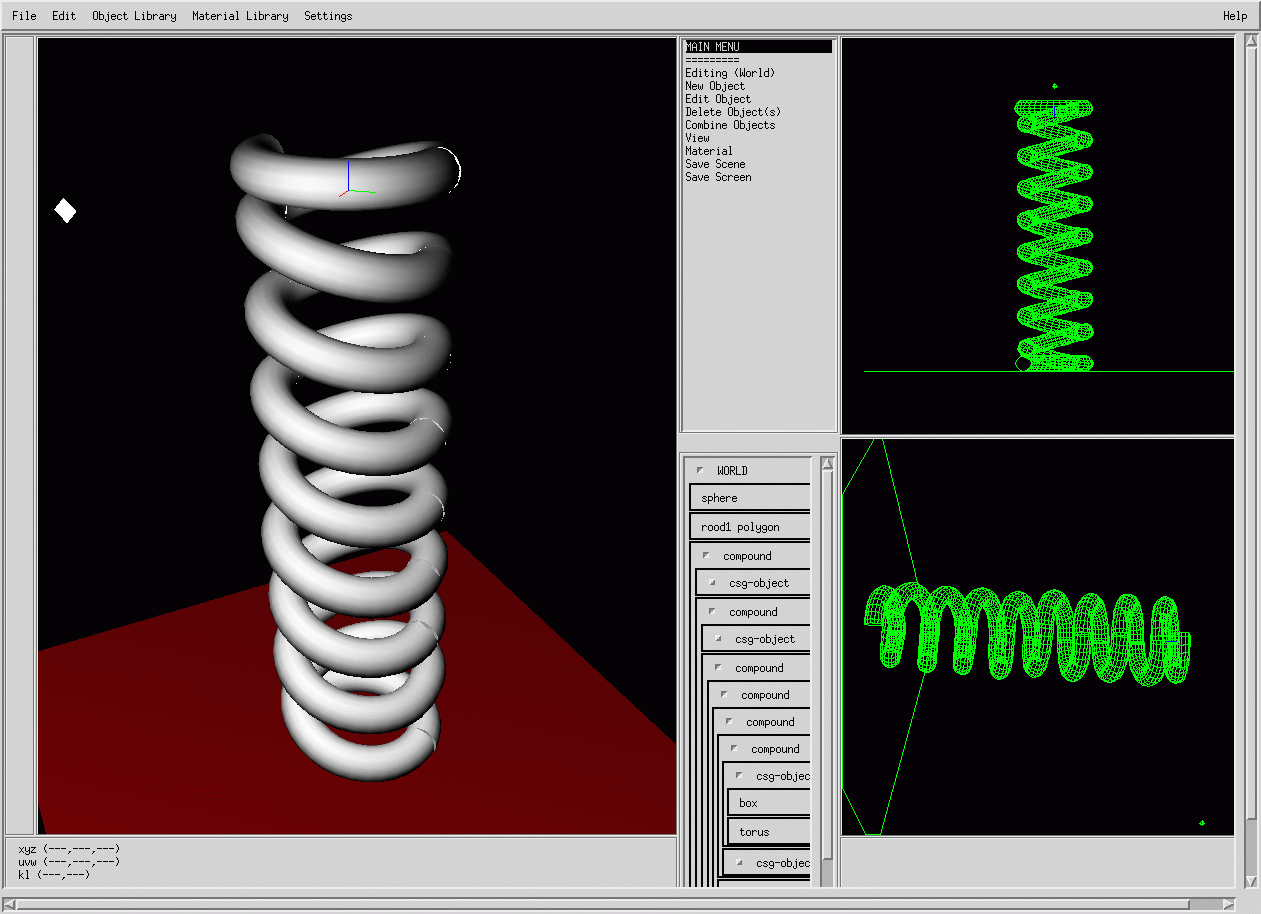Click the down arrow on far-right window scrollbar
The height and width of the screenshot is (914, 1261).
tap(1251, 881)
